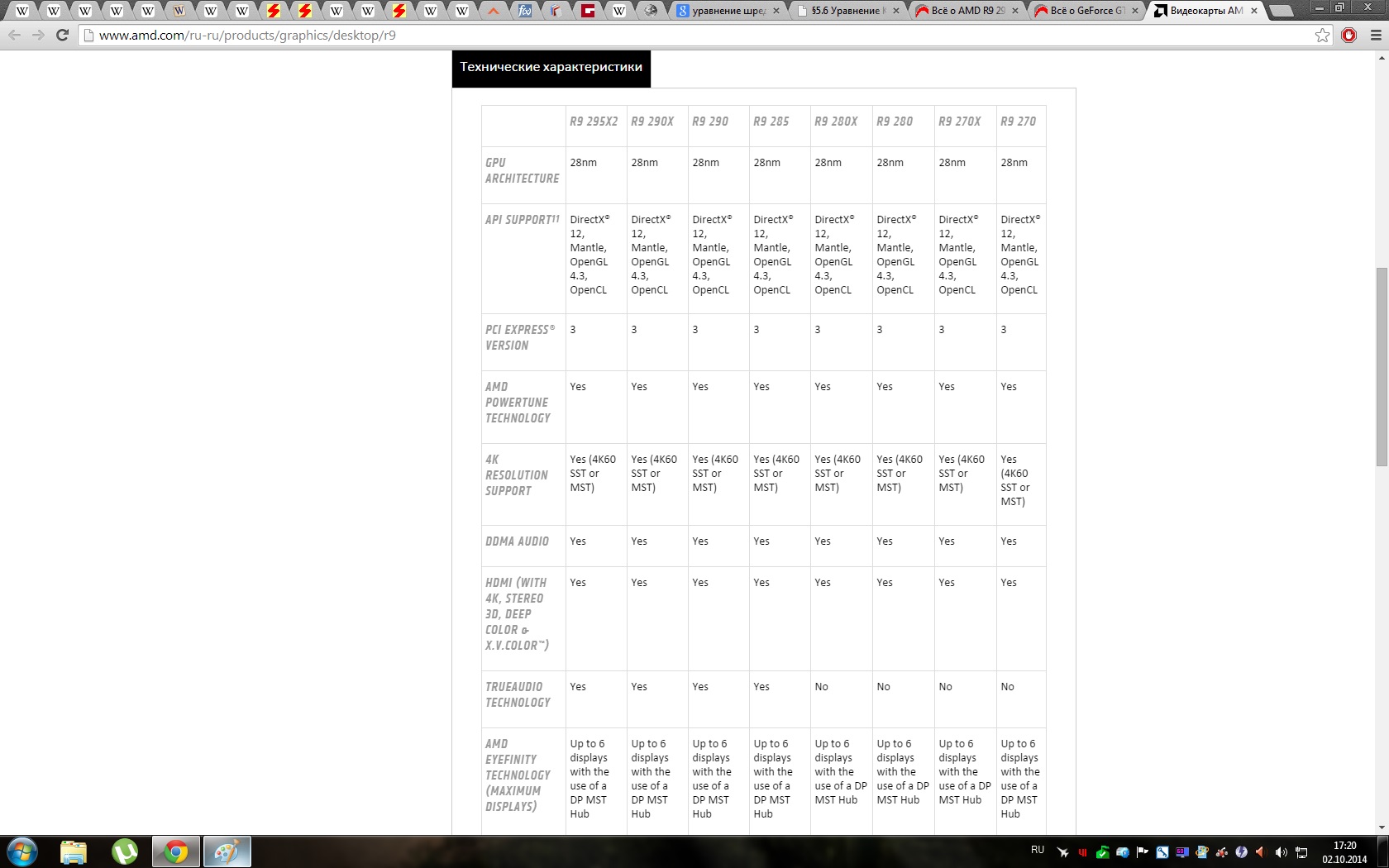This screenshot has width=1389, height=868.
Task: Click the page vertical scrollbar thumb
Action: point(1382,366)
